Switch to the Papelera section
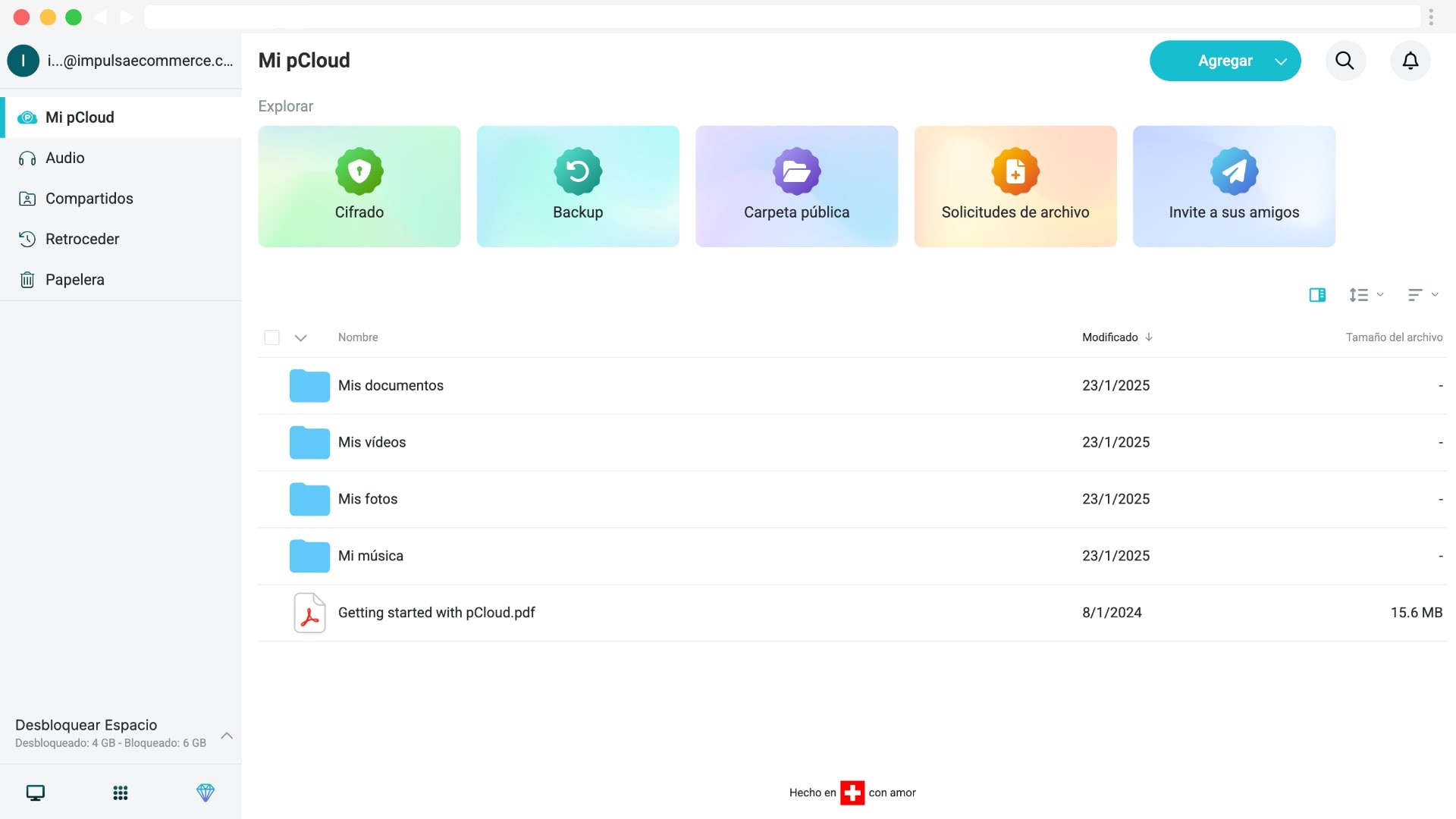The image size is (1456, 819). click(74, 279)
